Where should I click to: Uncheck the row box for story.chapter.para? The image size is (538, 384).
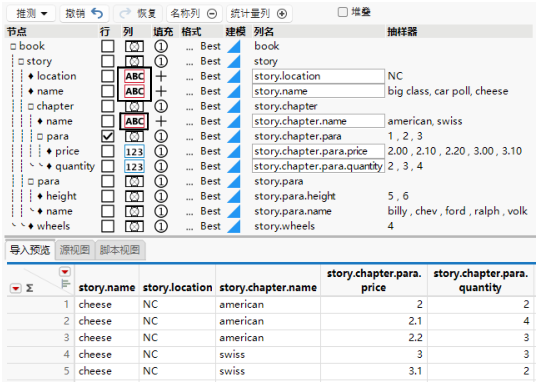click(x=108, y=137)
